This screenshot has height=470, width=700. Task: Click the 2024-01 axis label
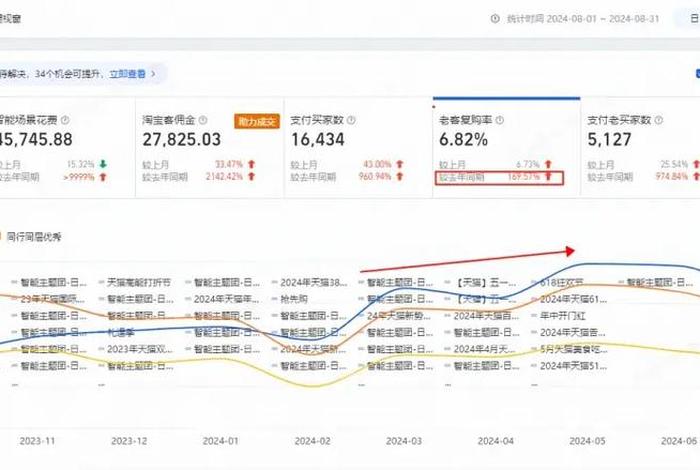(221, 441)
